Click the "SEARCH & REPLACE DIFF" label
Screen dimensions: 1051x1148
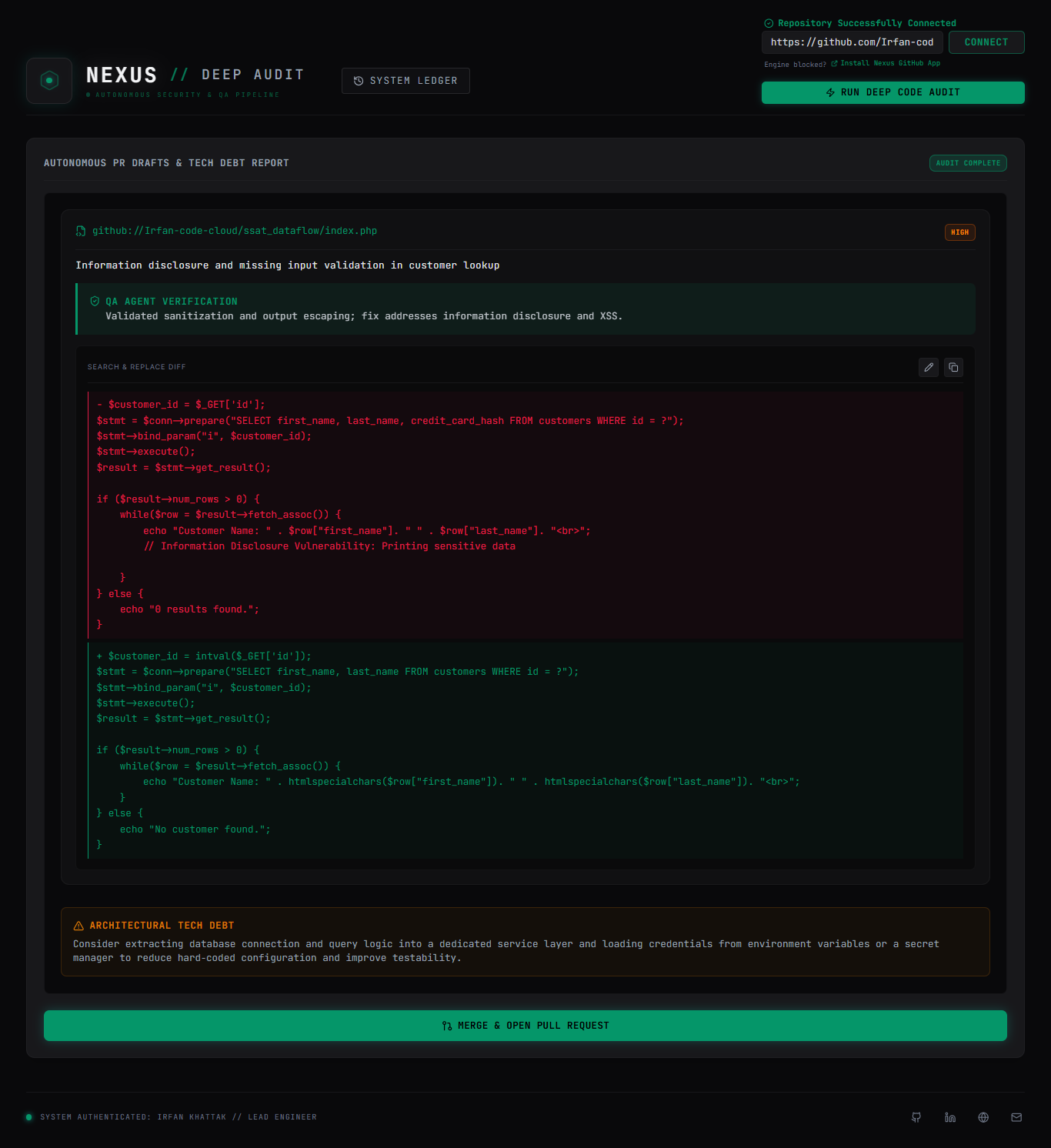[x=136, y=367]
